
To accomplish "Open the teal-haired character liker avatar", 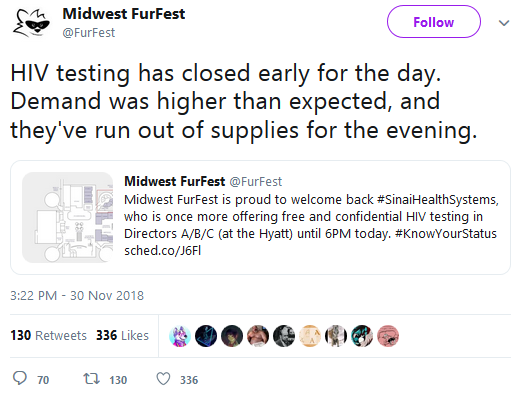I will coord(362,336).
